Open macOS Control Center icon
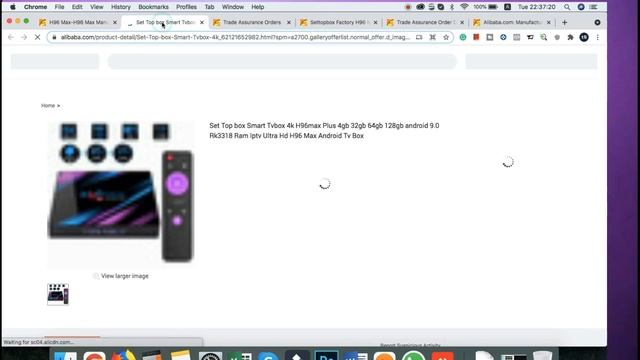 tap(593, 7)
